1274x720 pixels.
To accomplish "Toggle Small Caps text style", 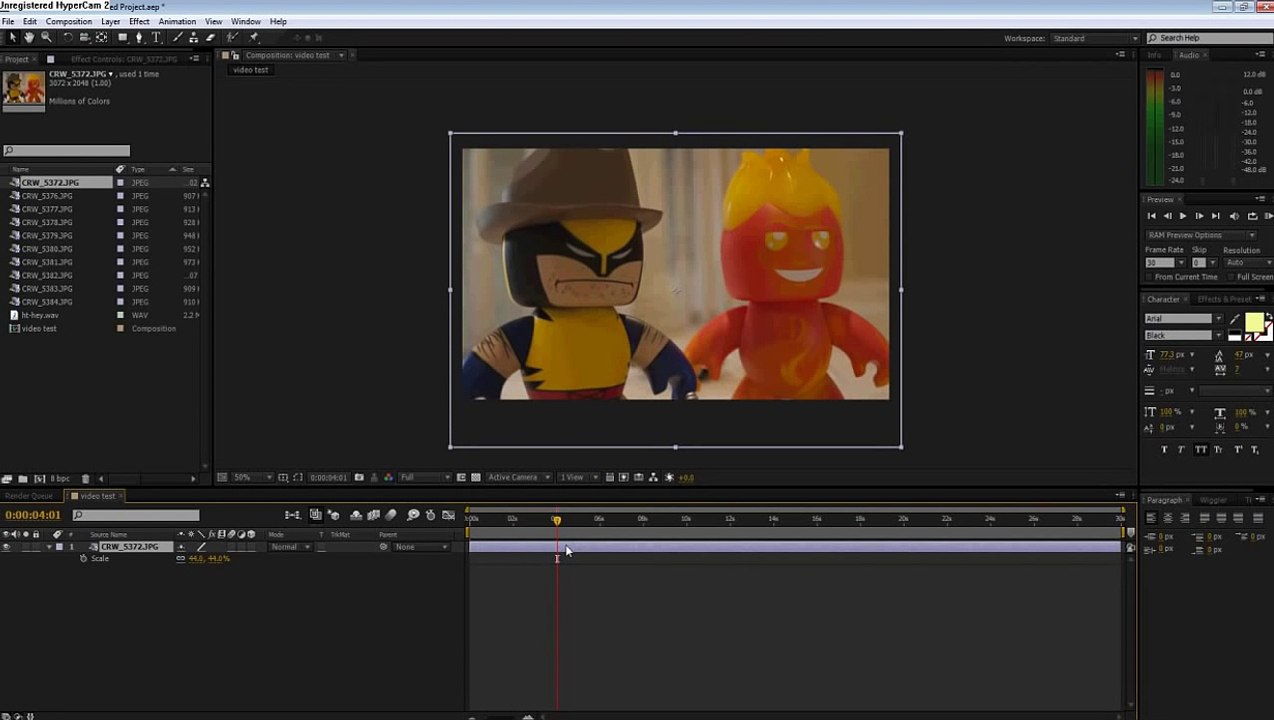I will pyautogui.click(x=1218, y=449).
